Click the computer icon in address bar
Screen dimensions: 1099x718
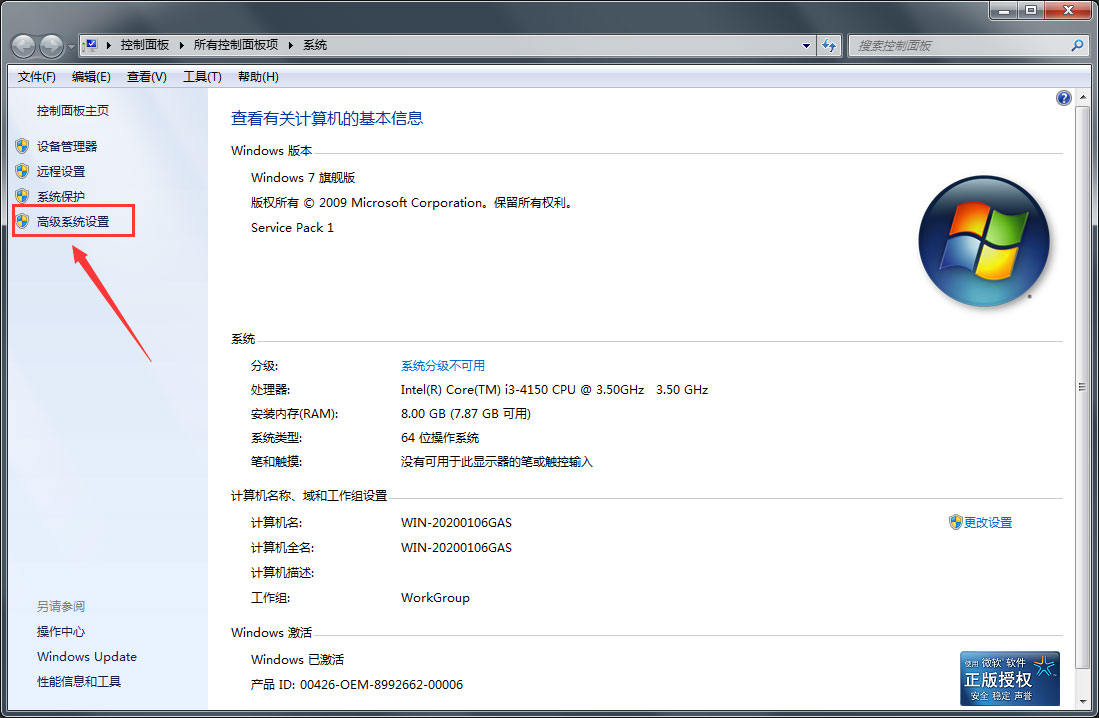coord(90,46)
